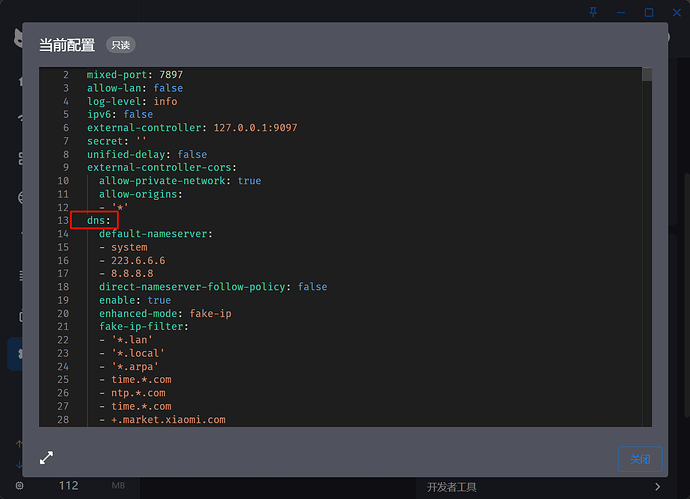Click the - system entry
This screenshot has height=499, width=690.
coord(123,247)
